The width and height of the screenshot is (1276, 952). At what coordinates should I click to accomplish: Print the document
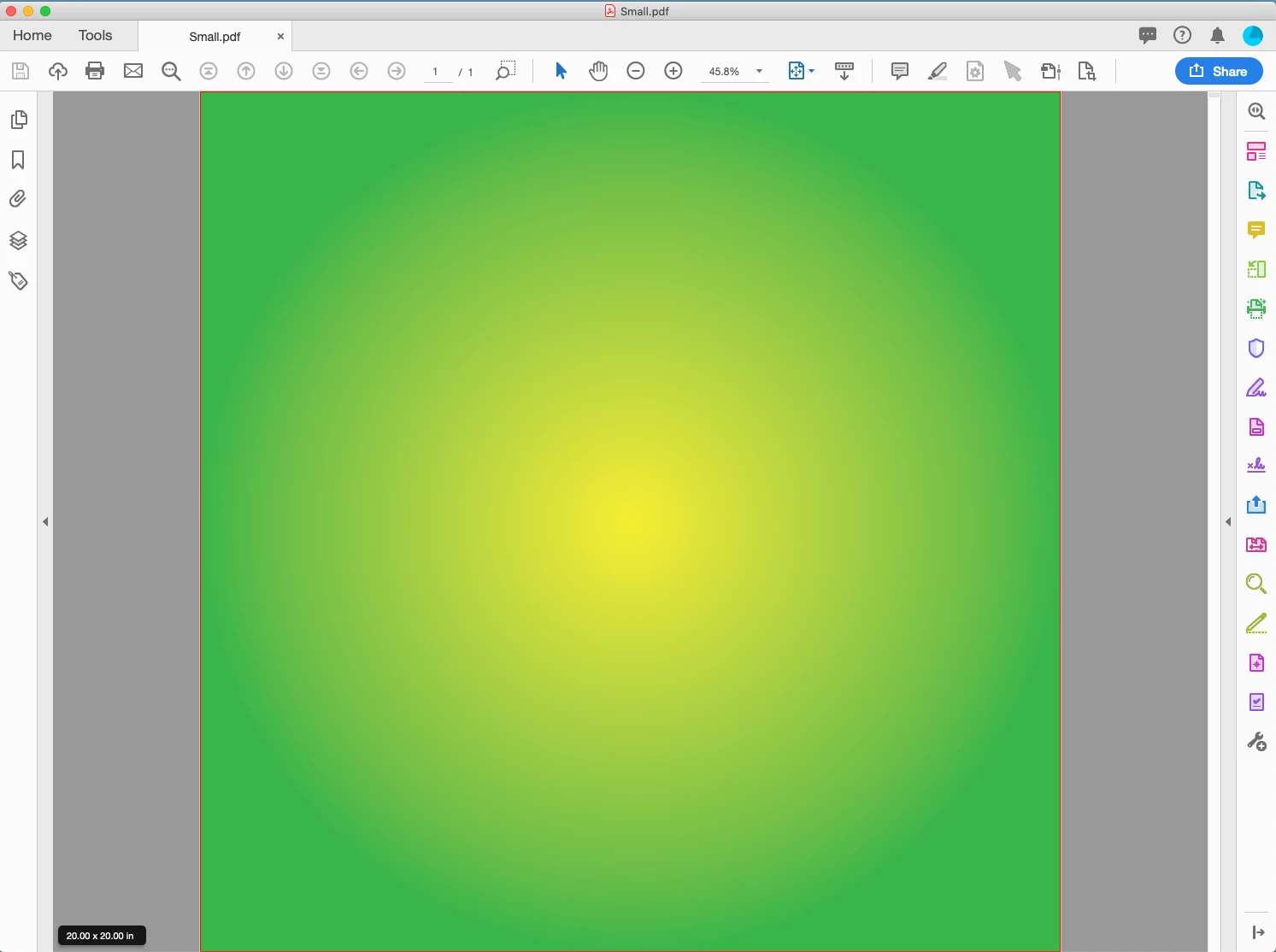(x=96, y=71)
